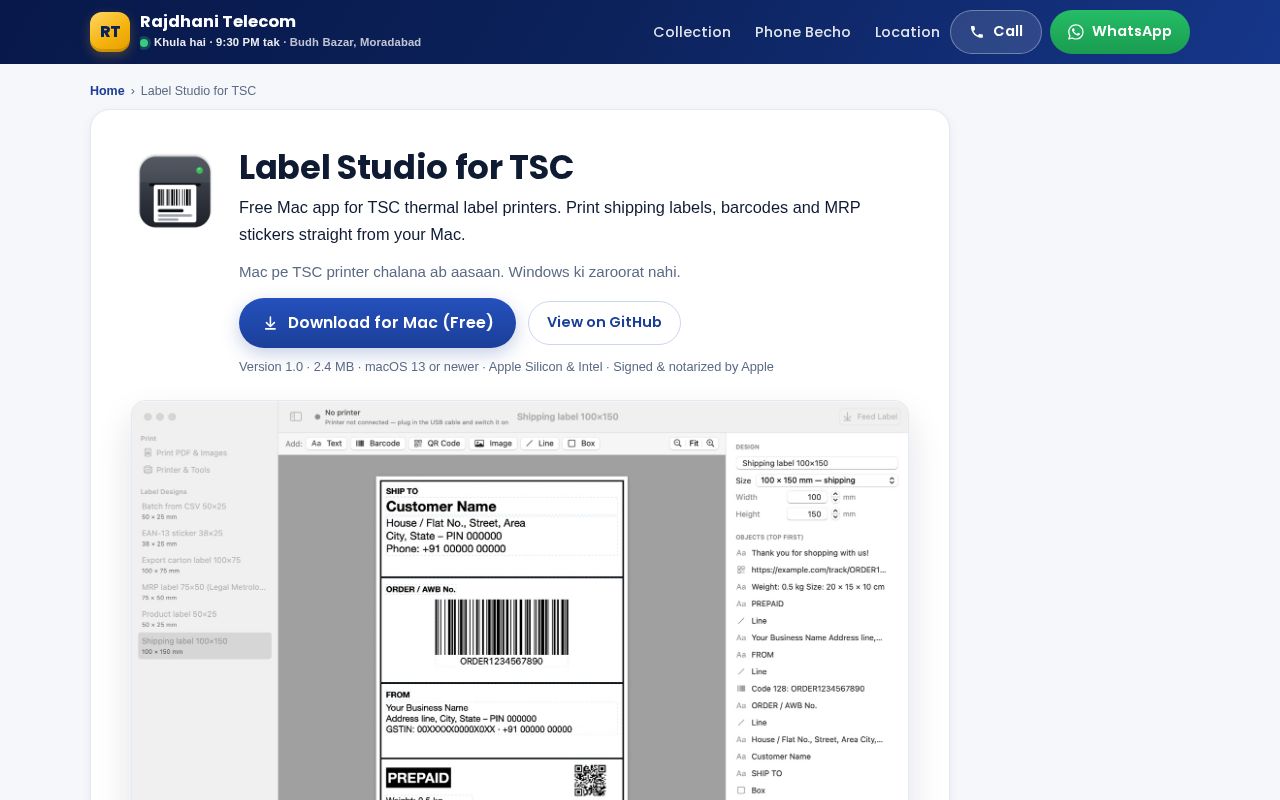Open Print PDF & Images in the sidebar

click(x=185, y=453)
